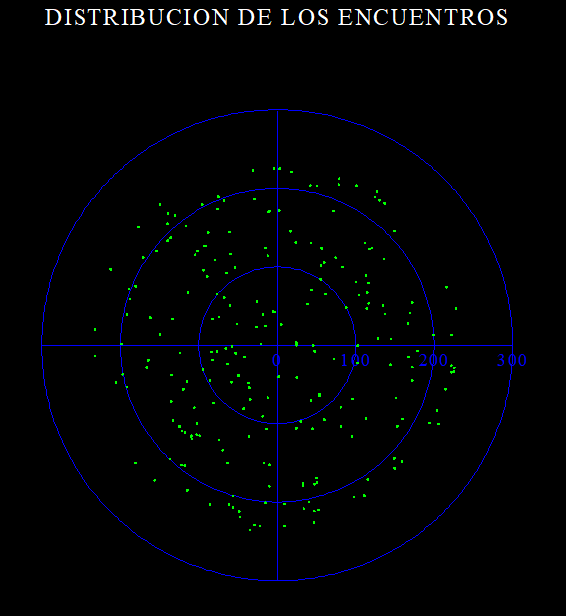
Task: Click the word ENCUENTROS in the title
Action: click(423, 18)
